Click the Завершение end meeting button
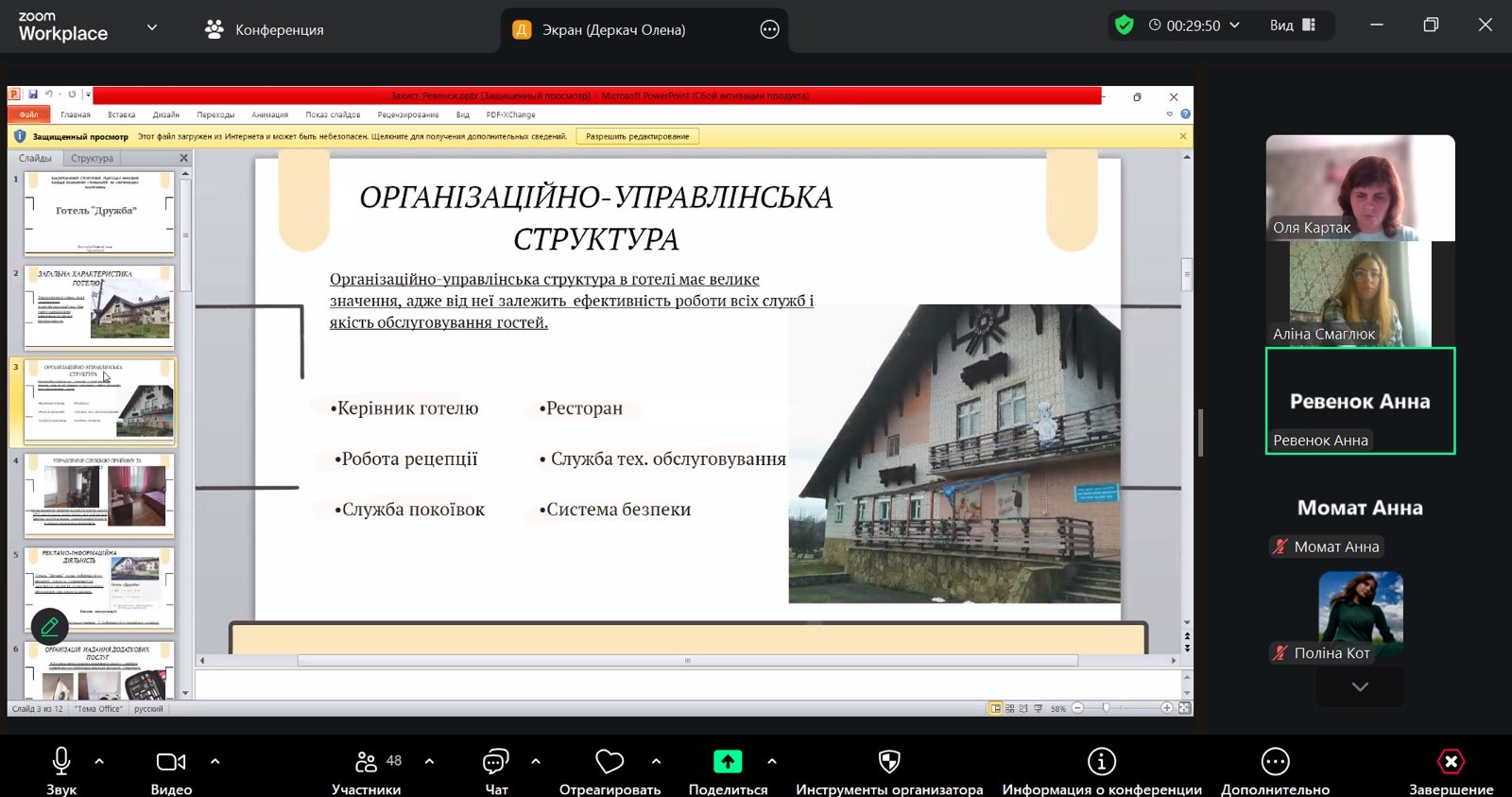Viewport: 1512px width, 797px height. pyautogui.click(x=1451, y=762)
